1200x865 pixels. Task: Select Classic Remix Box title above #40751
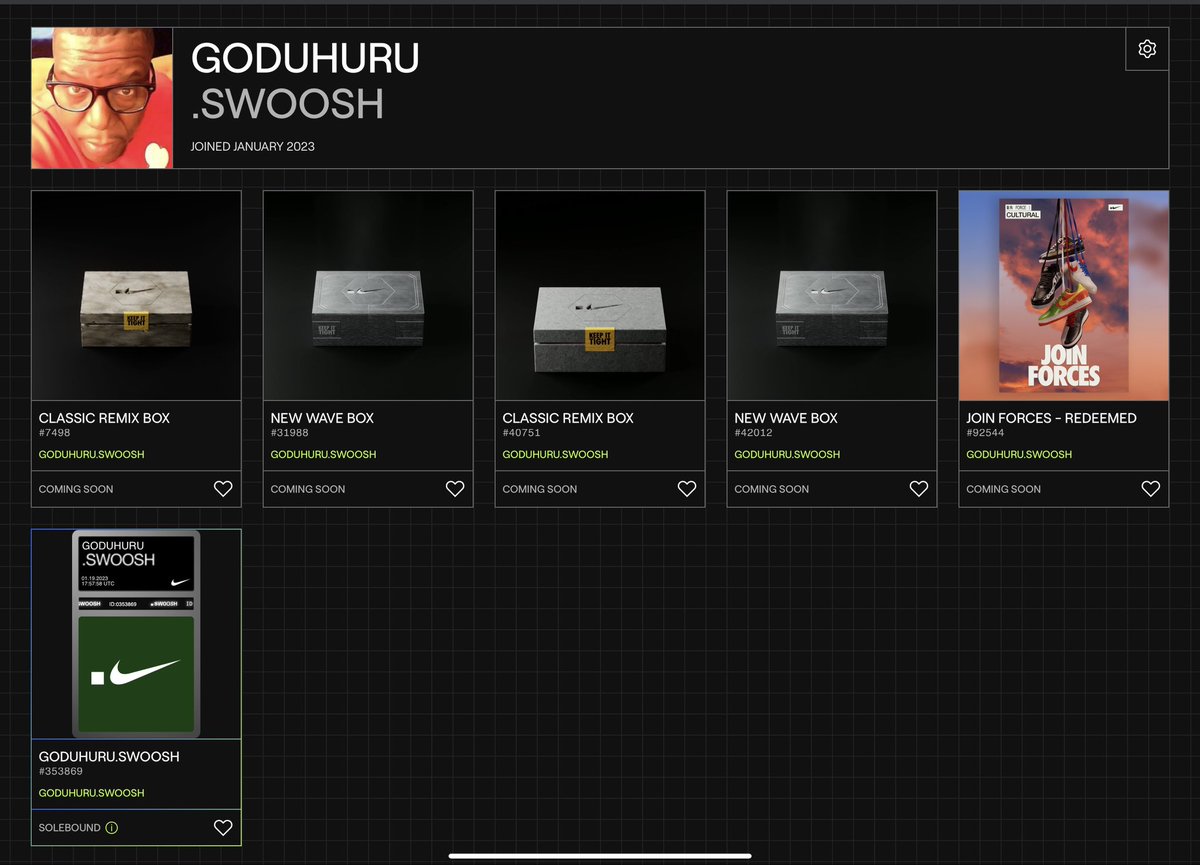tap(569, 418)
